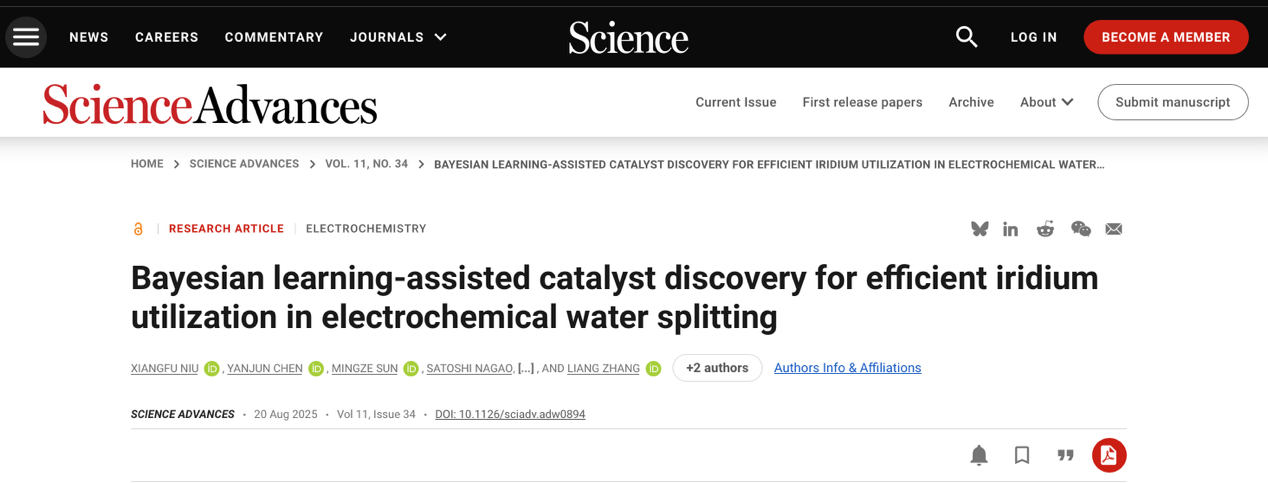Viewport: 1268px width, 483px height.
Task: Share article on LinkedIn
Action: coord(1011,229)
